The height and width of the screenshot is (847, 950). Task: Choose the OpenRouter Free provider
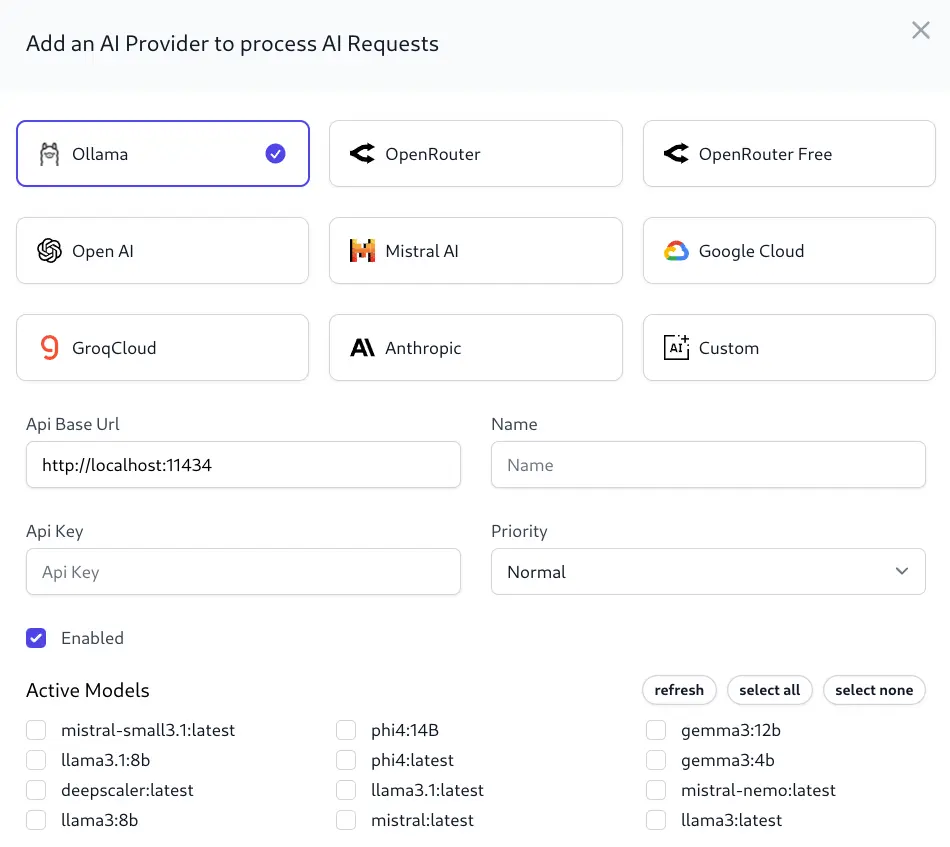tap(789, 154)
